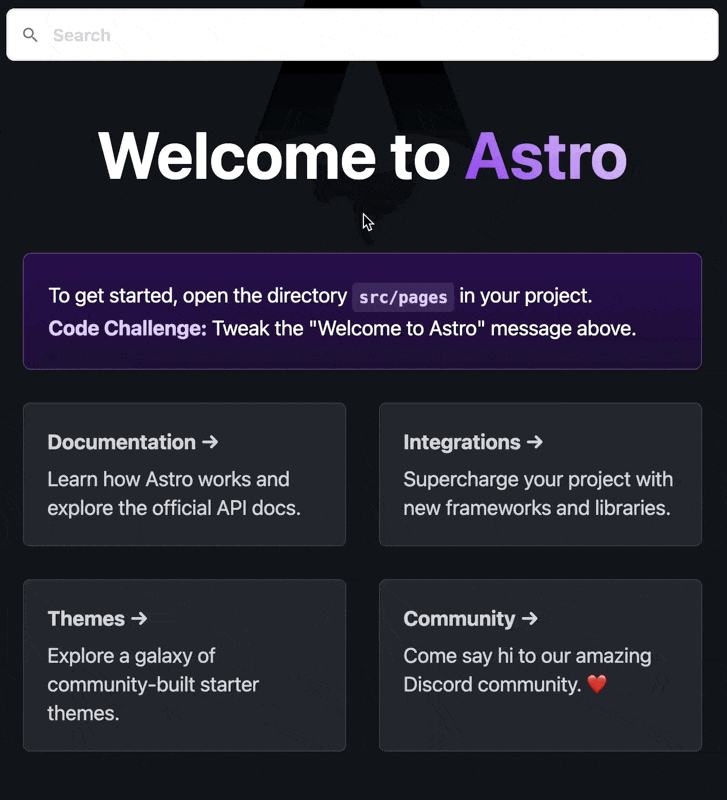Open the Integrations link heading
The width and height of the screenshot is (727, 800).
coord(473,442)
